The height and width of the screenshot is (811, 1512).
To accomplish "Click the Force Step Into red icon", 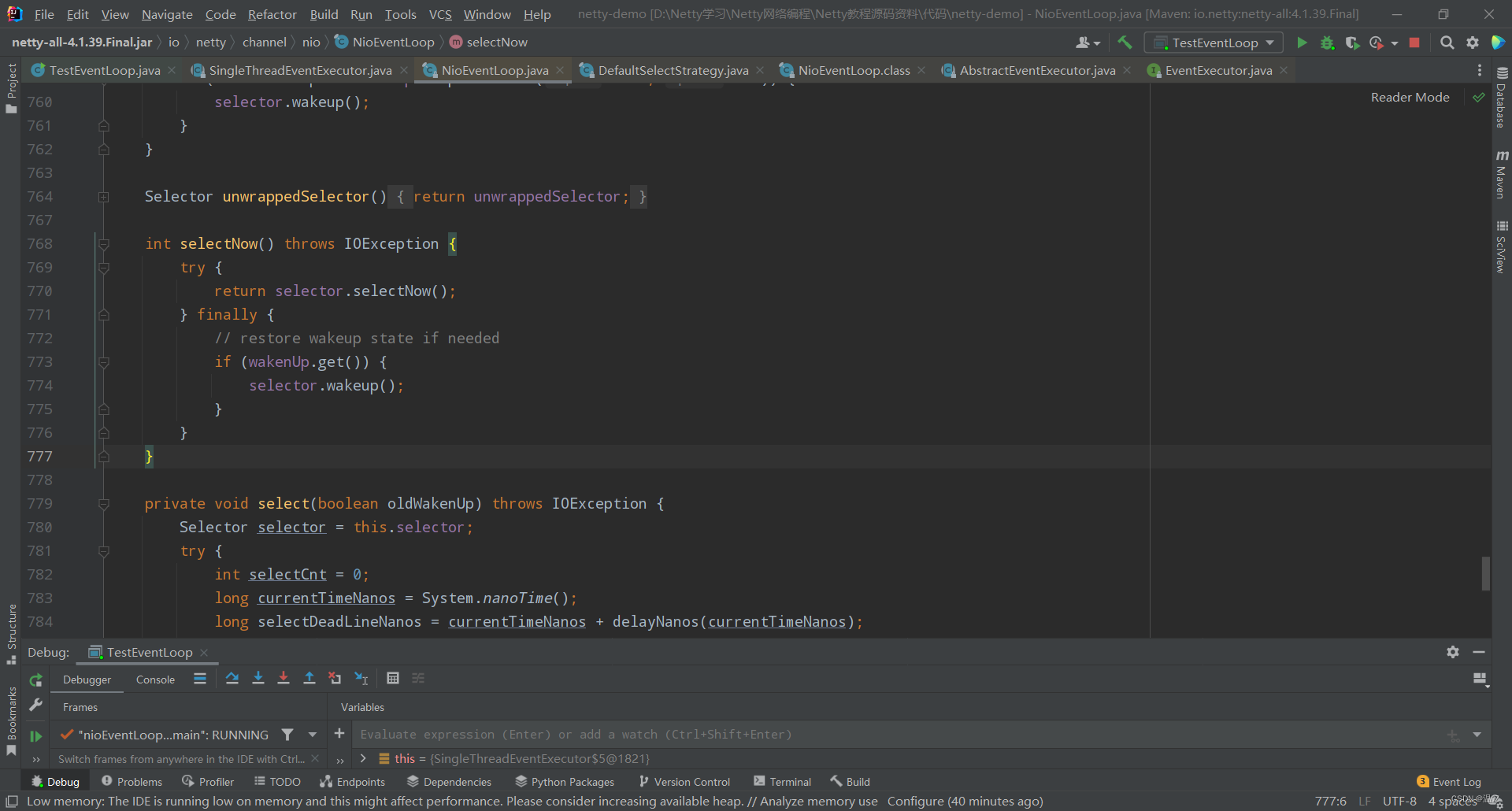I will pos(283,679).
